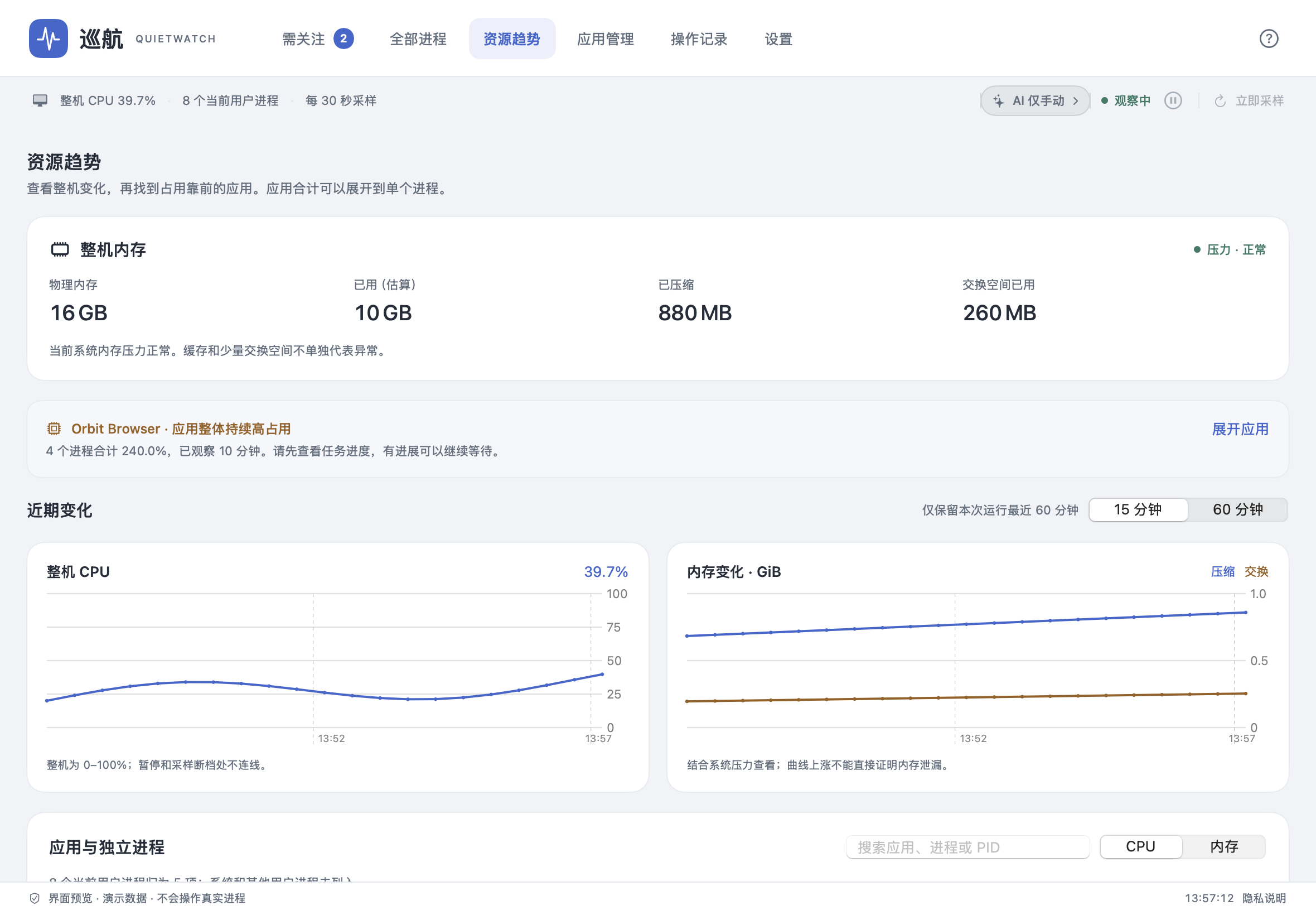Click the 10 GB used memory value

click(x=383, y=313)
